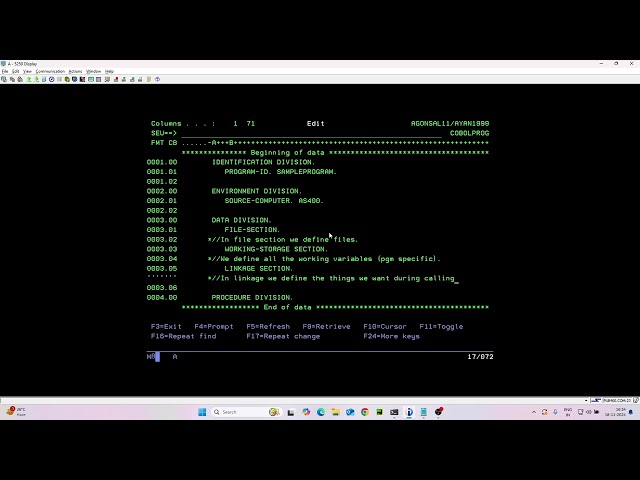Open Google Chrome from the taskbar
The image size is (640, 480).
coord(365,412)
